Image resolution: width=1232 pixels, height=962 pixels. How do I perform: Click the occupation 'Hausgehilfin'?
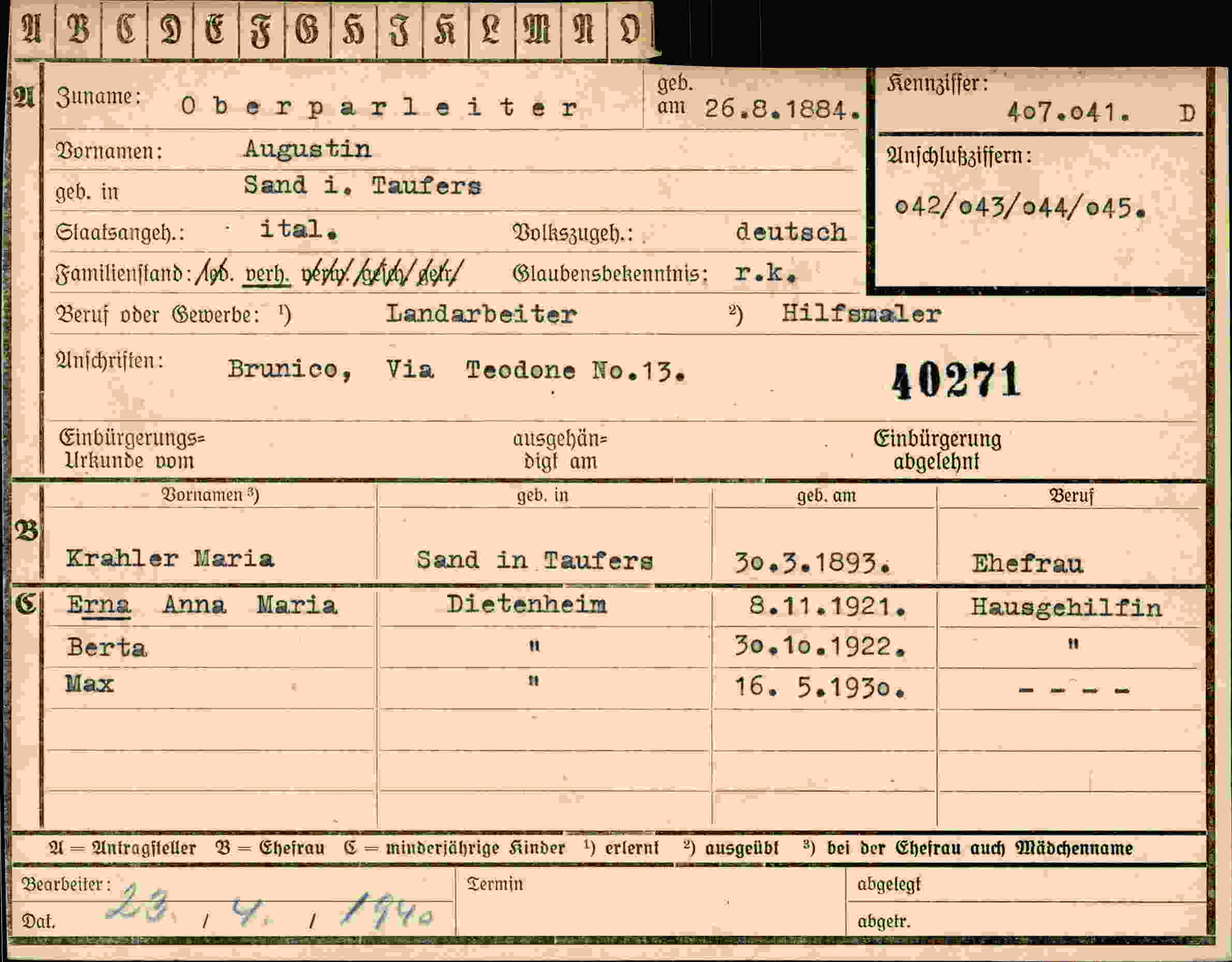point(1066,608)
